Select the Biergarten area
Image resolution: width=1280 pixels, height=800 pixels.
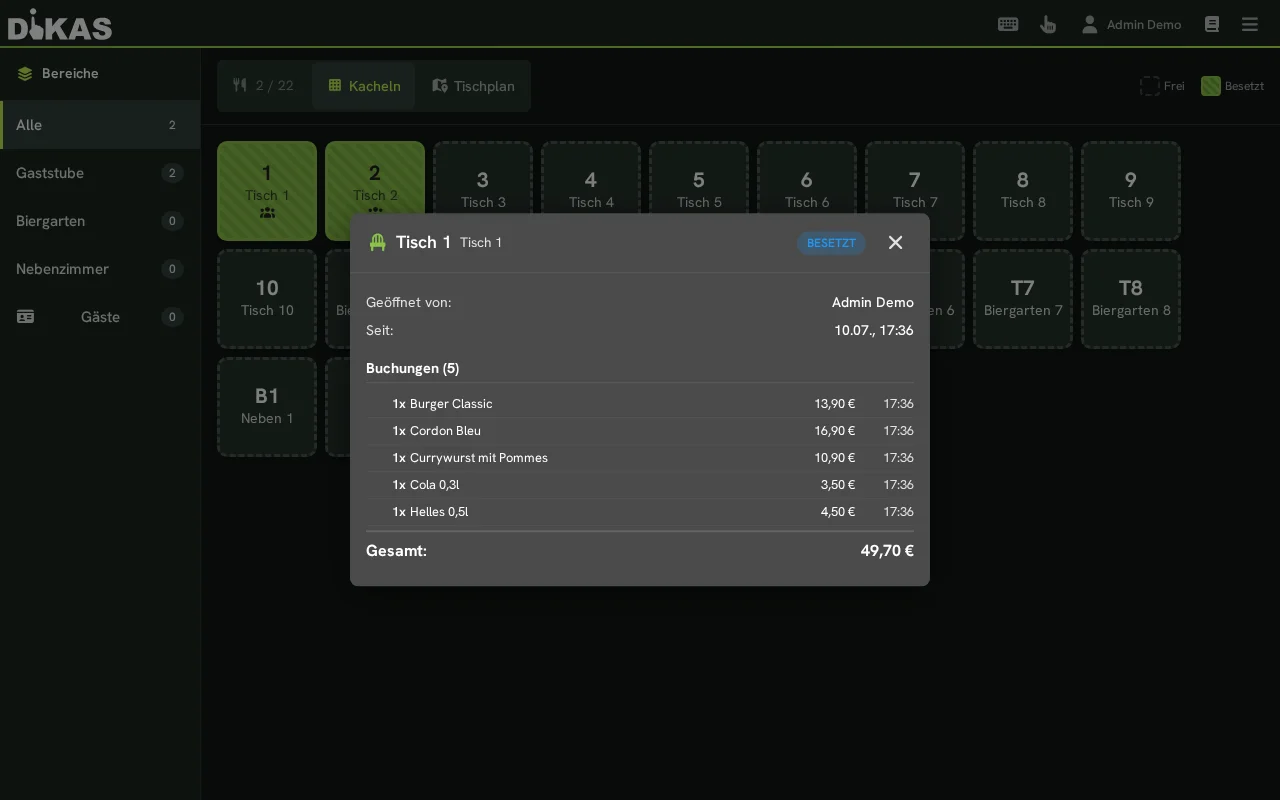100,221
